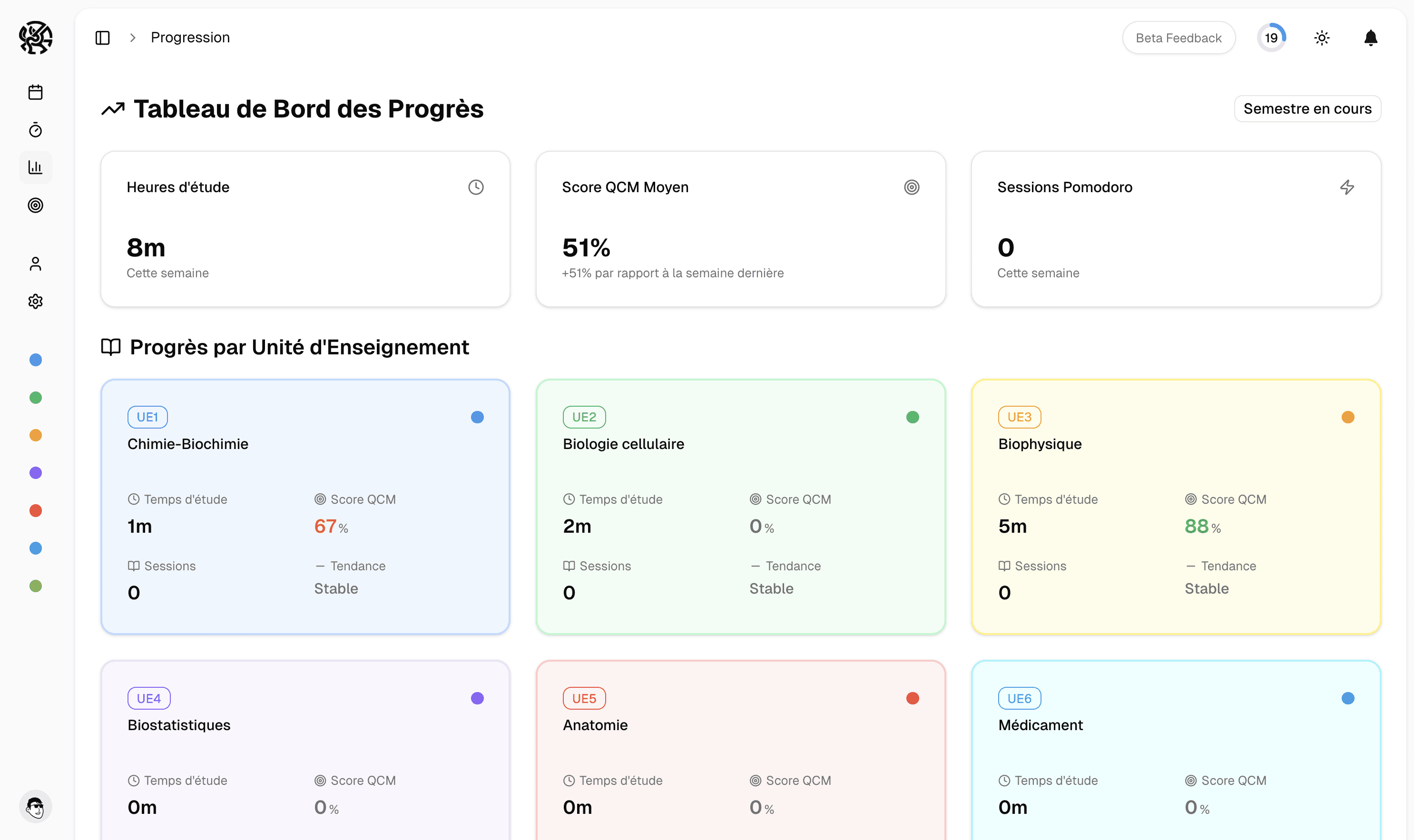Toggle the sidebar panel button
This screenshot has height=840, width=1414.
[x=102, y=38]
